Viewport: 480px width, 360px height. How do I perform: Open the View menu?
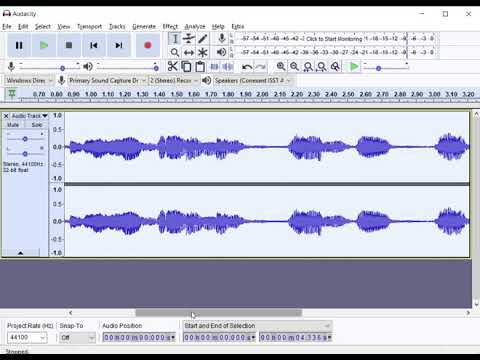point(63,26)
